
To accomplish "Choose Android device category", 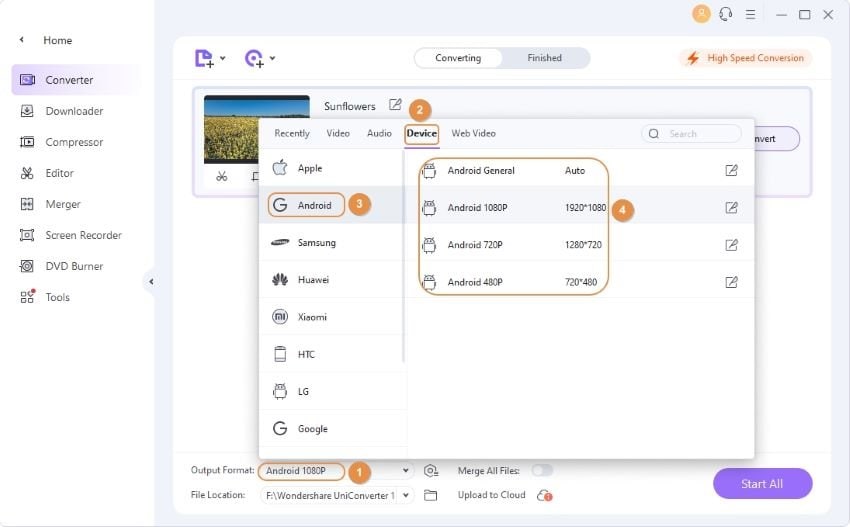I will coord(331,205).
